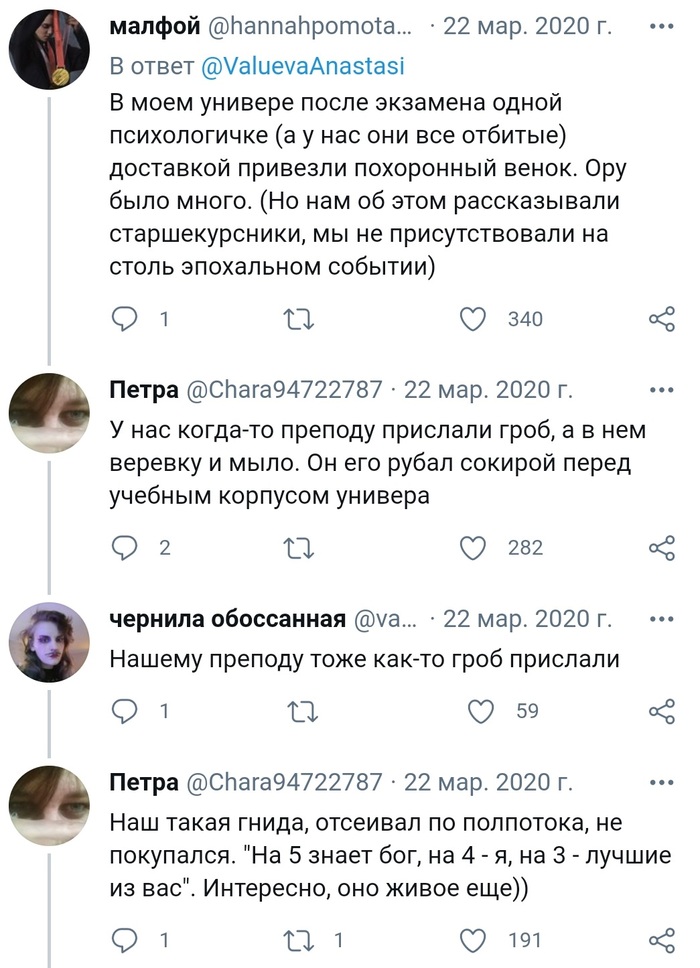
Task: Share чернила обоссанная's tweet
Action: (x=662, y=711)
